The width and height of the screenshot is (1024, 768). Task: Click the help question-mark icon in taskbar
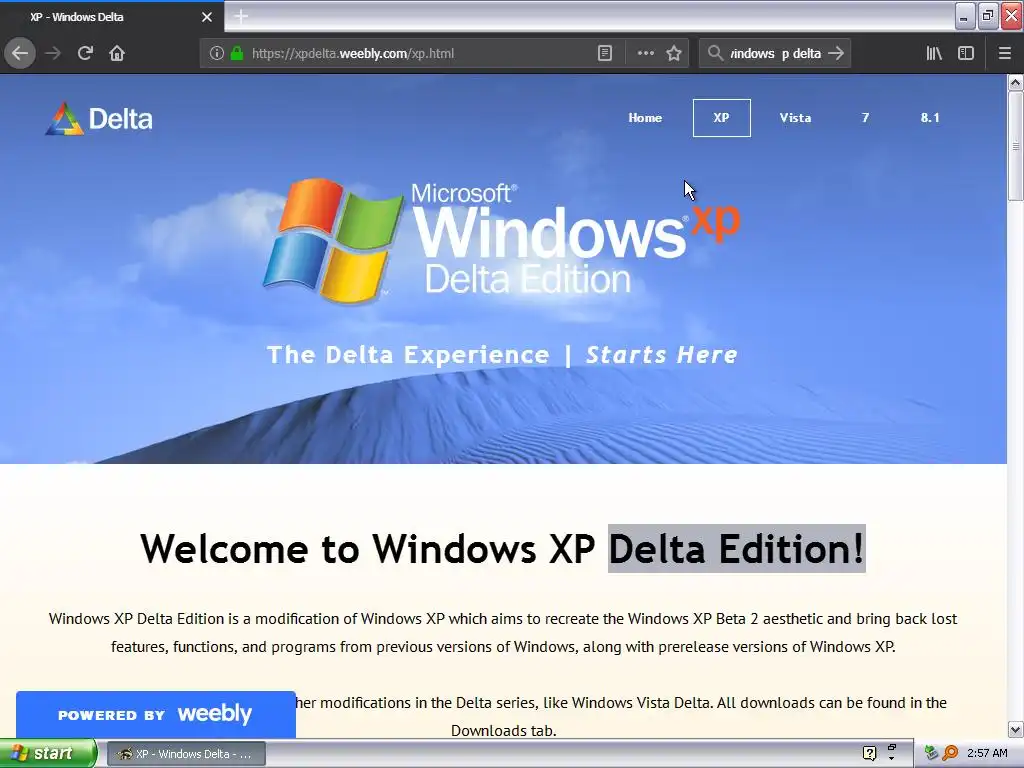(869, 754)
